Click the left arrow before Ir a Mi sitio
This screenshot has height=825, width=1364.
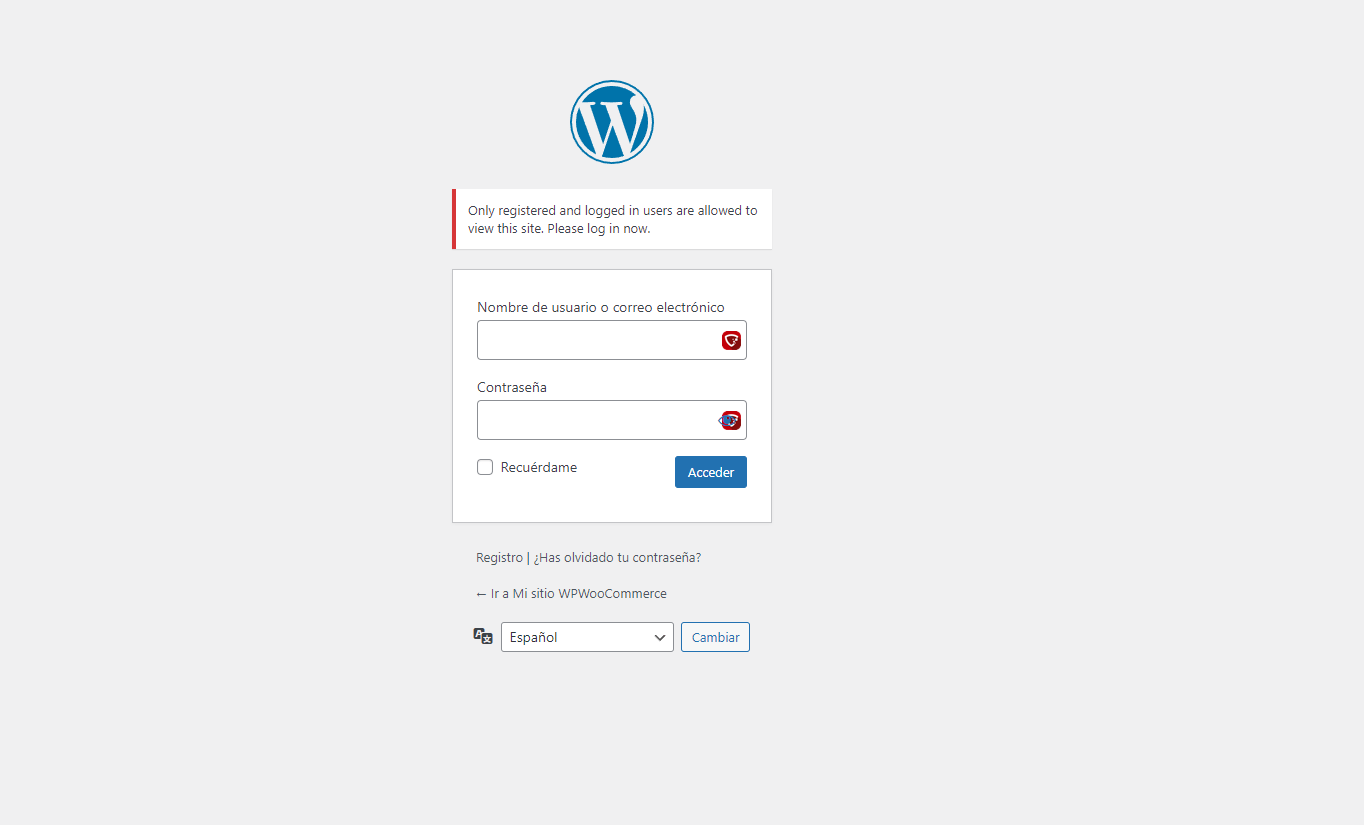482,594
